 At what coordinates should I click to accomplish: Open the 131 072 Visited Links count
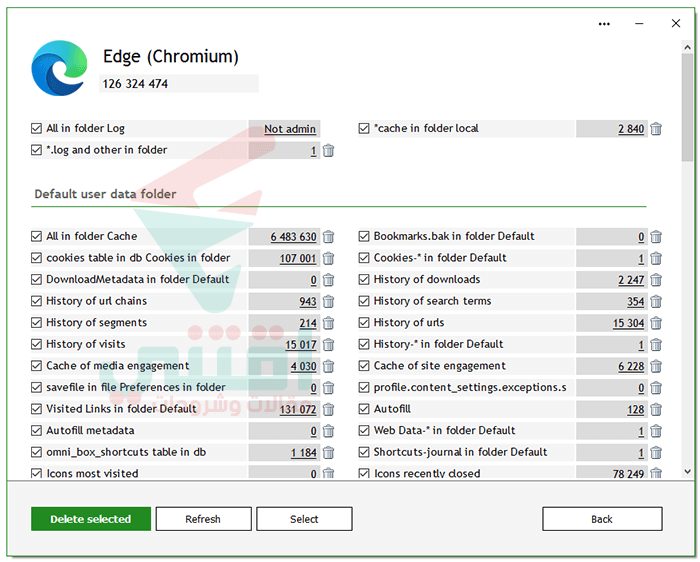pos(298,409)
